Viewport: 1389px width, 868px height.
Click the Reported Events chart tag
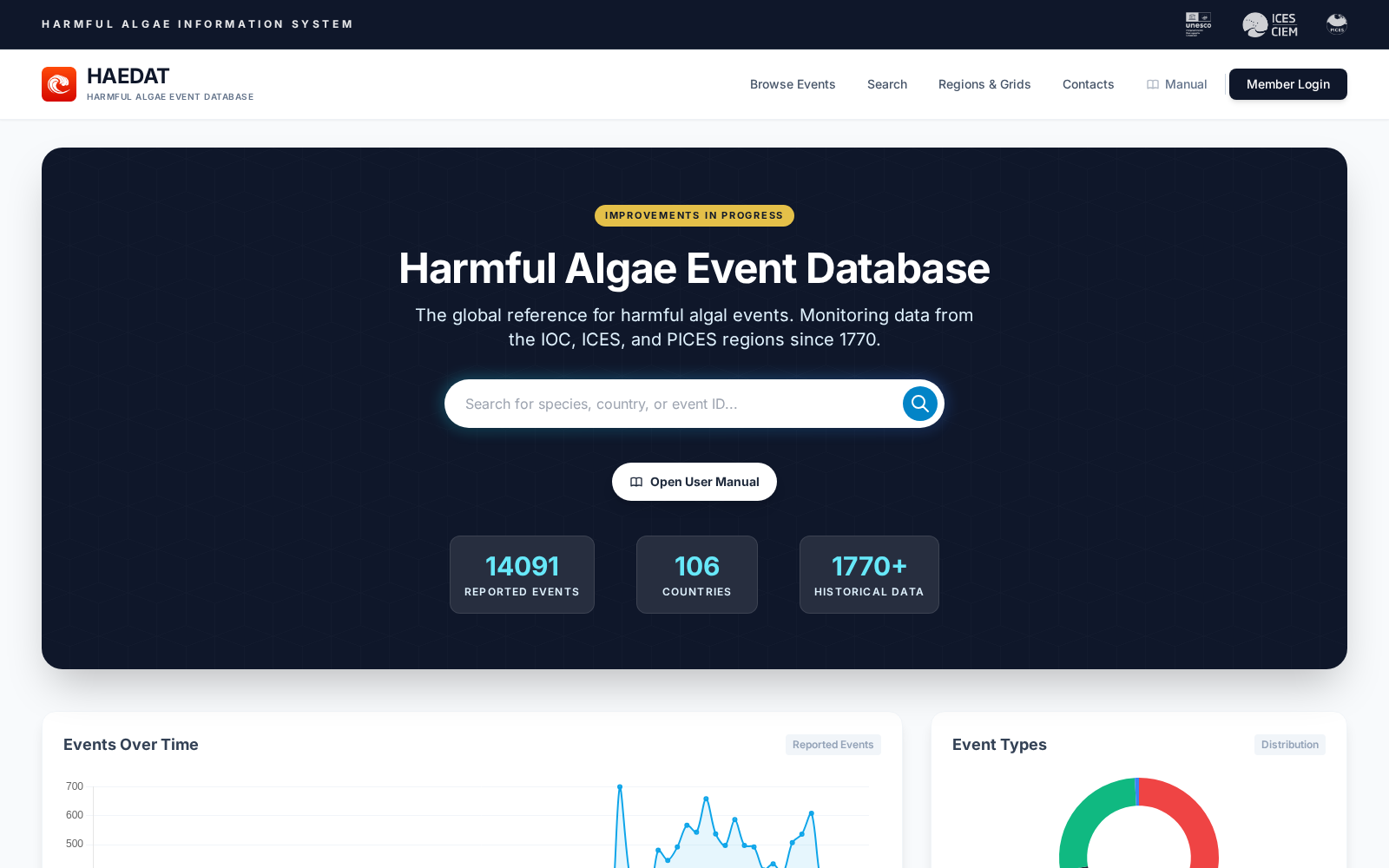click(833, 745)
